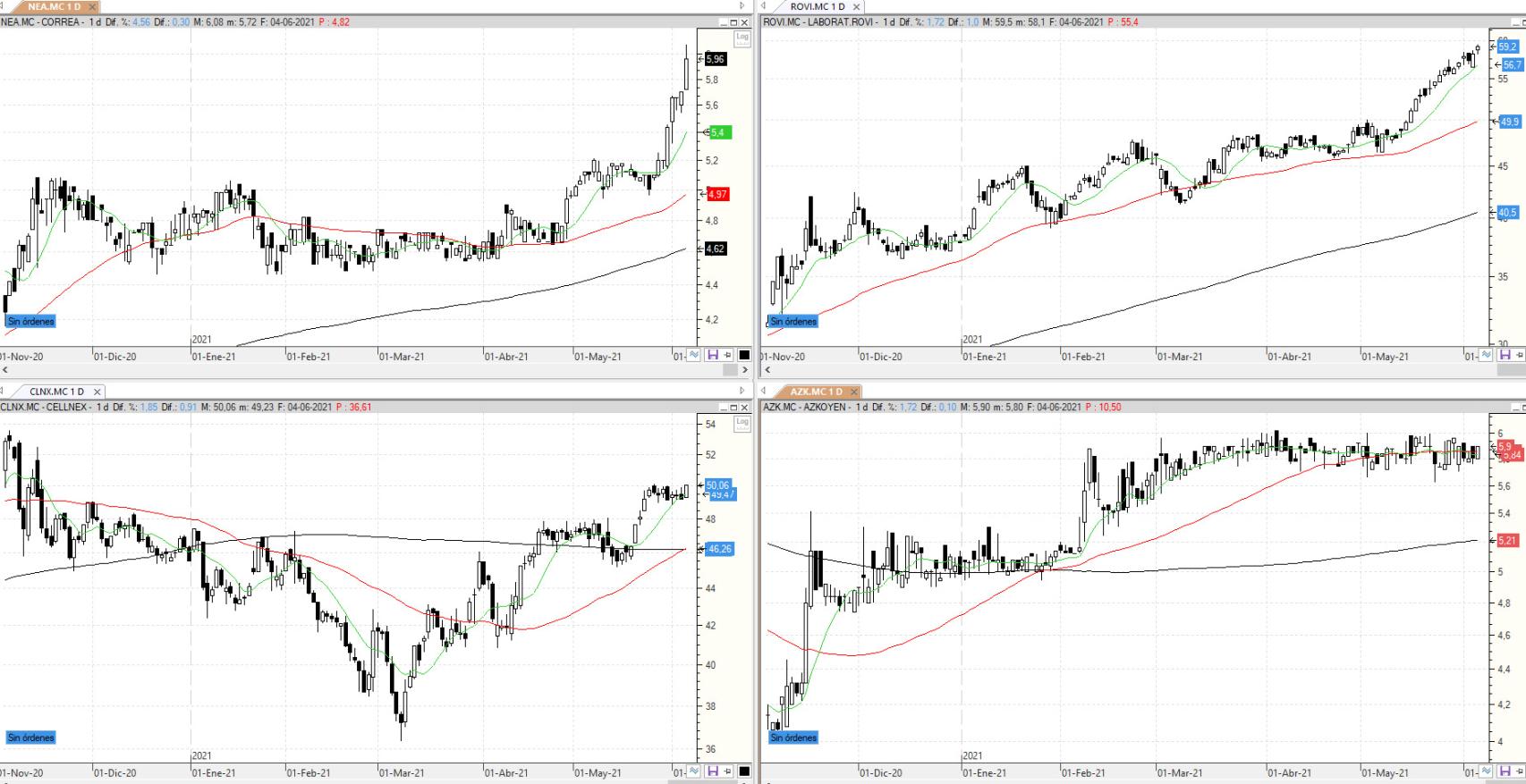
Task: Click the right tab-scroll arrow above the NEA.MC chart
Action: pos(742,6)
